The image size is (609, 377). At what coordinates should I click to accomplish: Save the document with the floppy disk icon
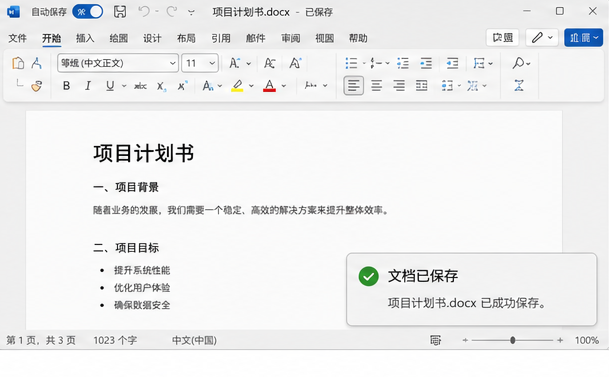[x=120, y=12]
